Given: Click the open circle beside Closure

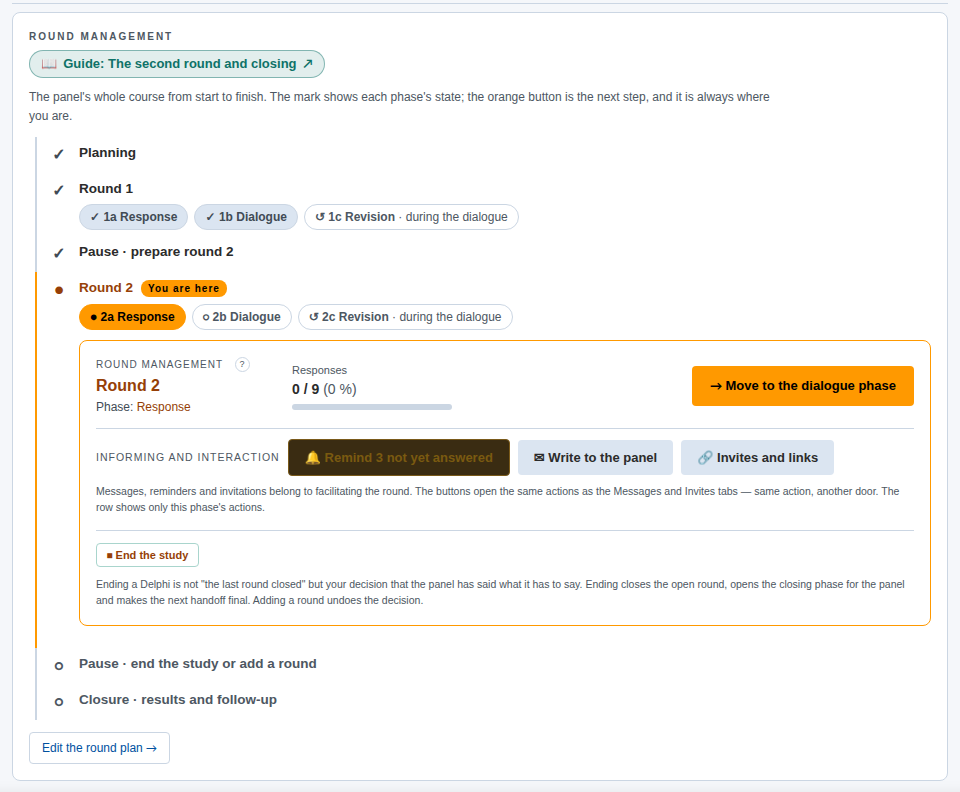Looking at the screenshot, I should (x=59, y=701).
